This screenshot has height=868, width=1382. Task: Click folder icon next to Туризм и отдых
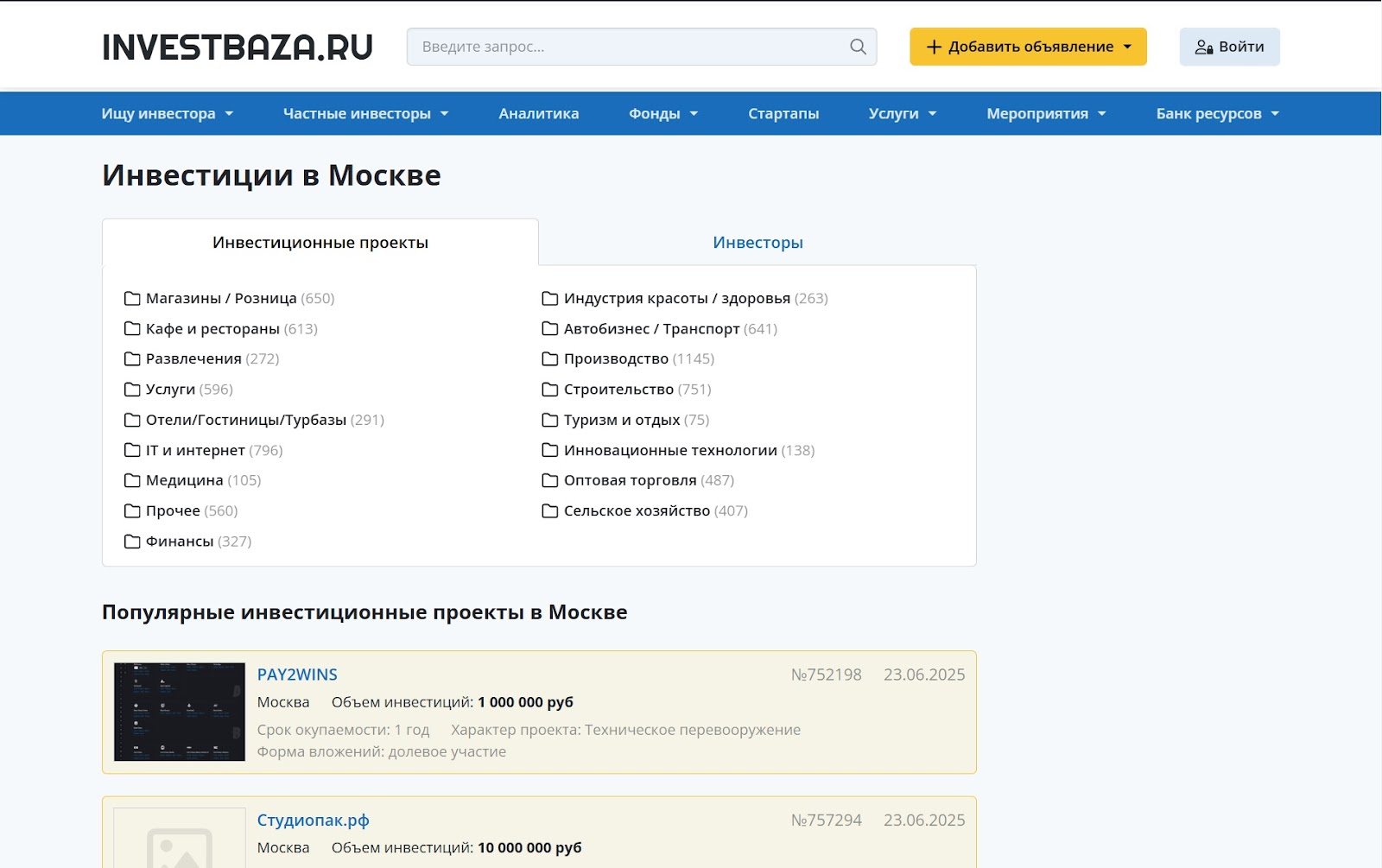pyautogui.click(x=550, y=420)
